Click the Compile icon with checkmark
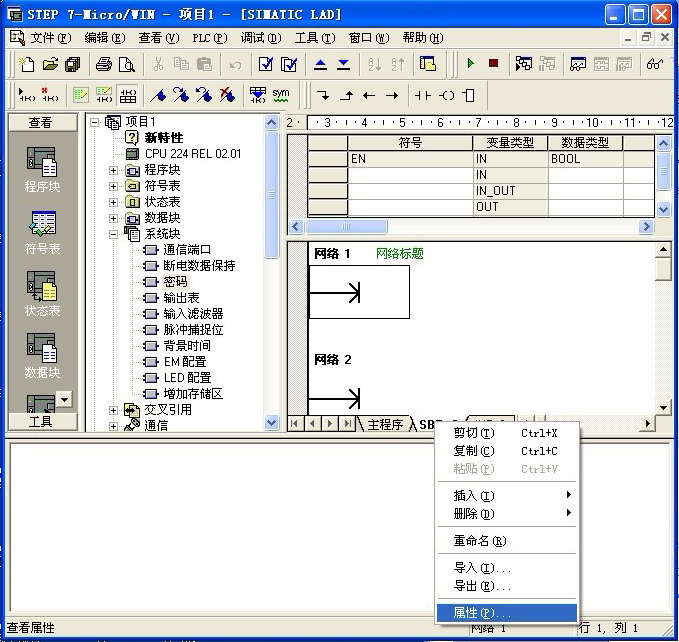This screenshot has height=642, width=679. [x=265, y=65]
